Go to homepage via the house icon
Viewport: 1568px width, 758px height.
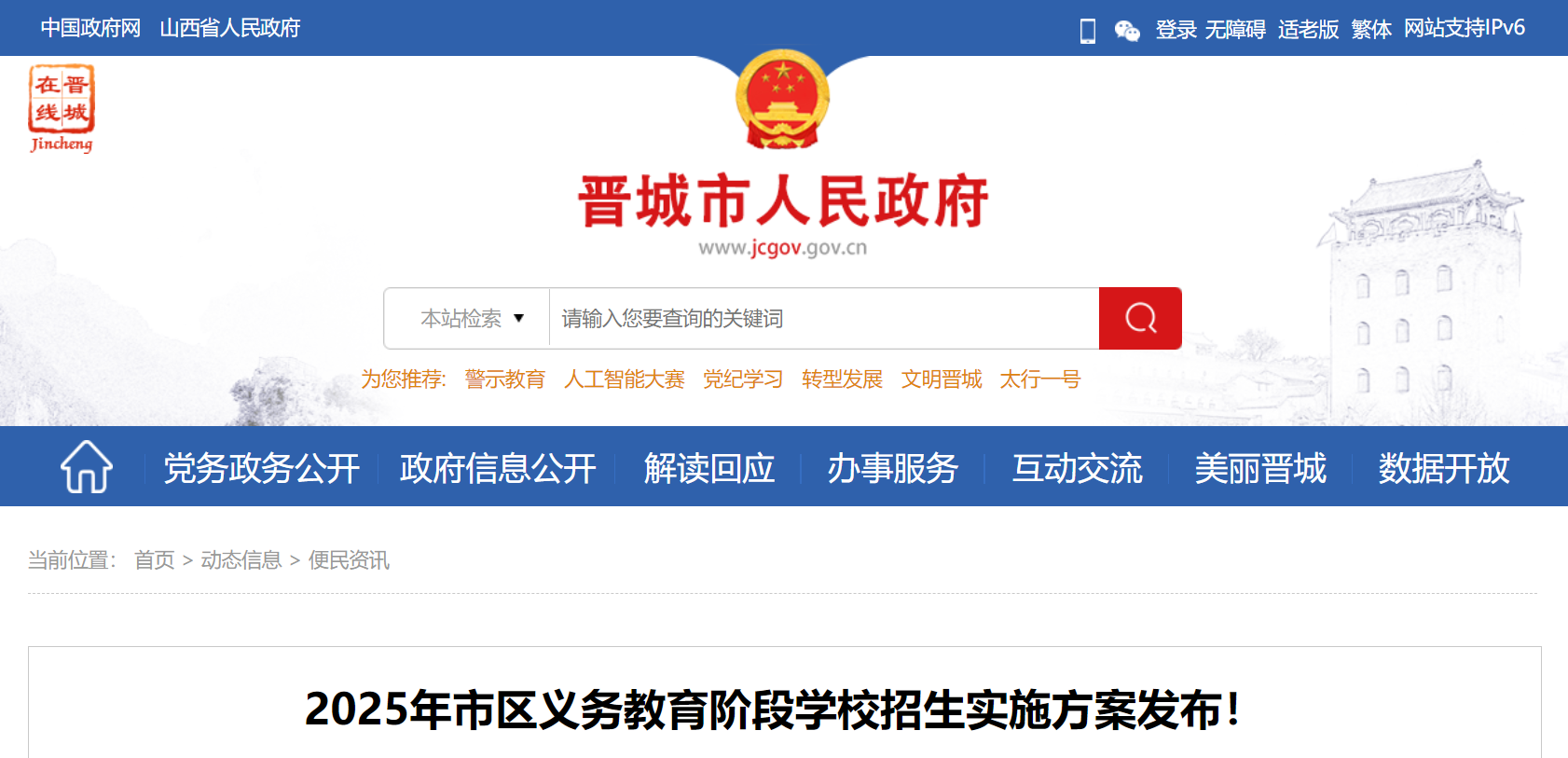(x=87, y=466)
